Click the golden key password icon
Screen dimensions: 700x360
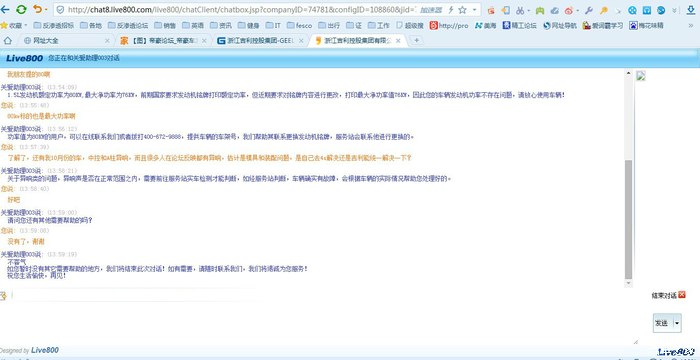pyautogui.click(x=604, y=10)
